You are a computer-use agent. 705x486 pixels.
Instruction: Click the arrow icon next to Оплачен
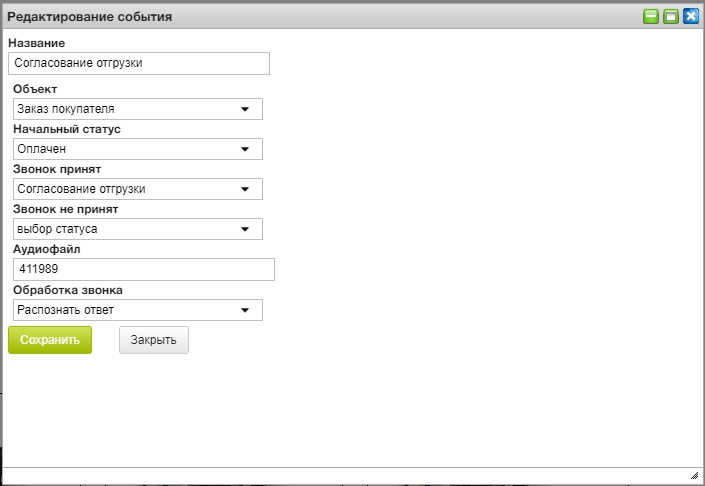click(x=245, y=149)
